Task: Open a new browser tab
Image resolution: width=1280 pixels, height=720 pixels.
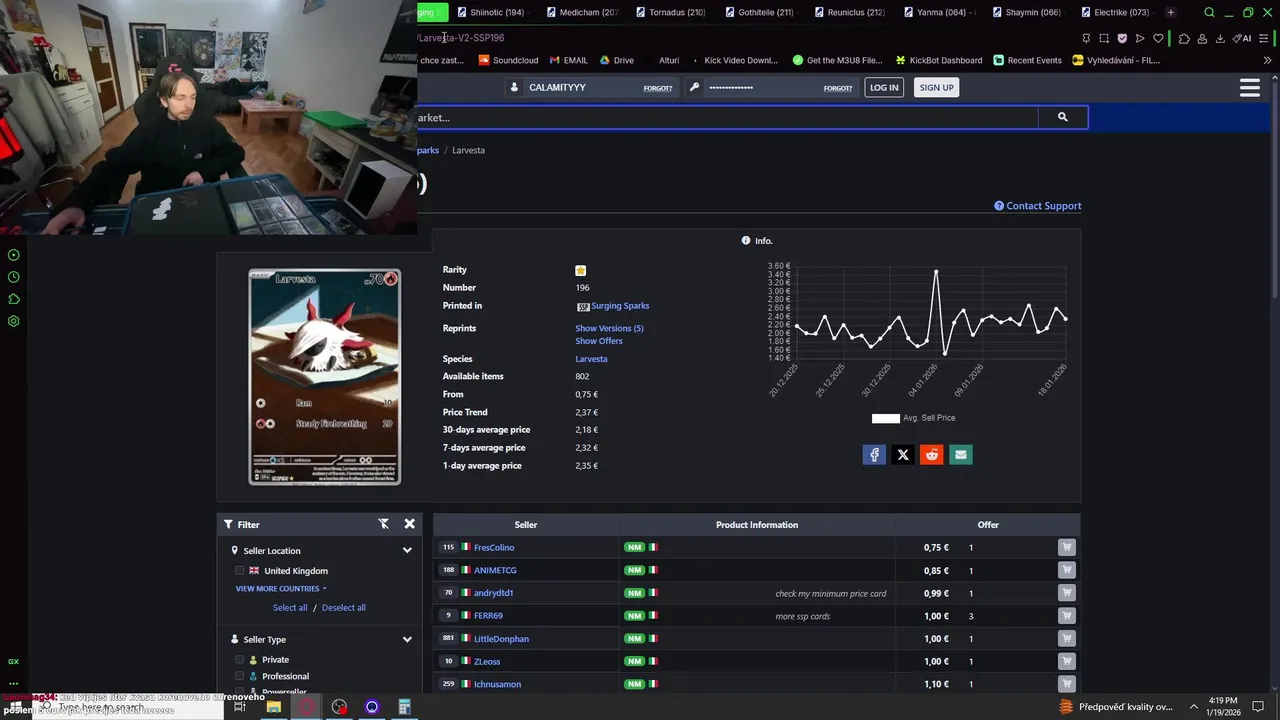Action: (x=1170, y=12)
